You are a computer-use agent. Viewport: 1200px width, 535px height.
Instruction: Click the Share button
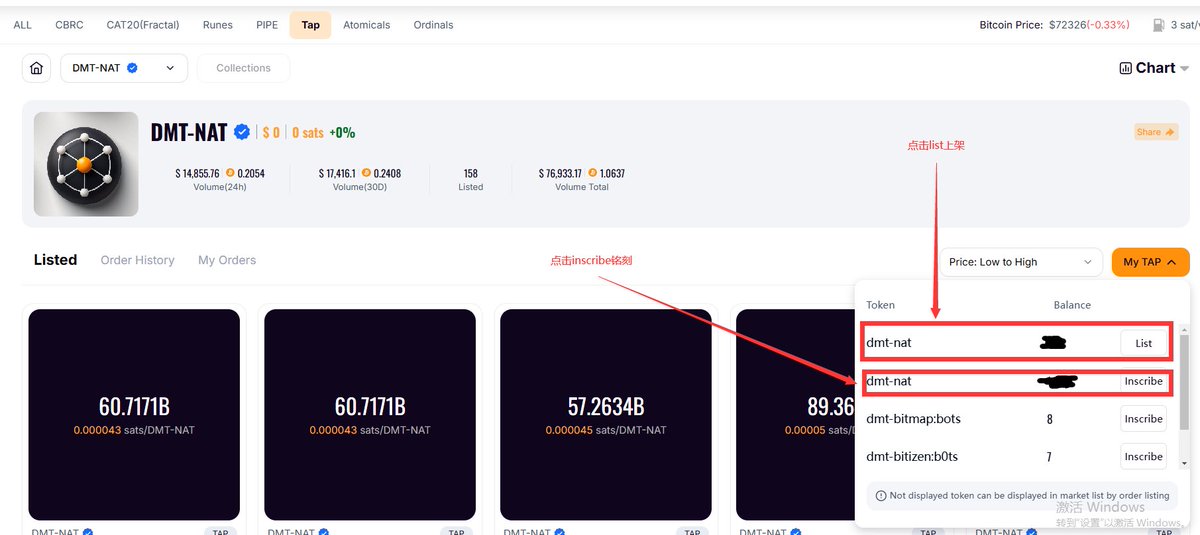coord(1156,132)
